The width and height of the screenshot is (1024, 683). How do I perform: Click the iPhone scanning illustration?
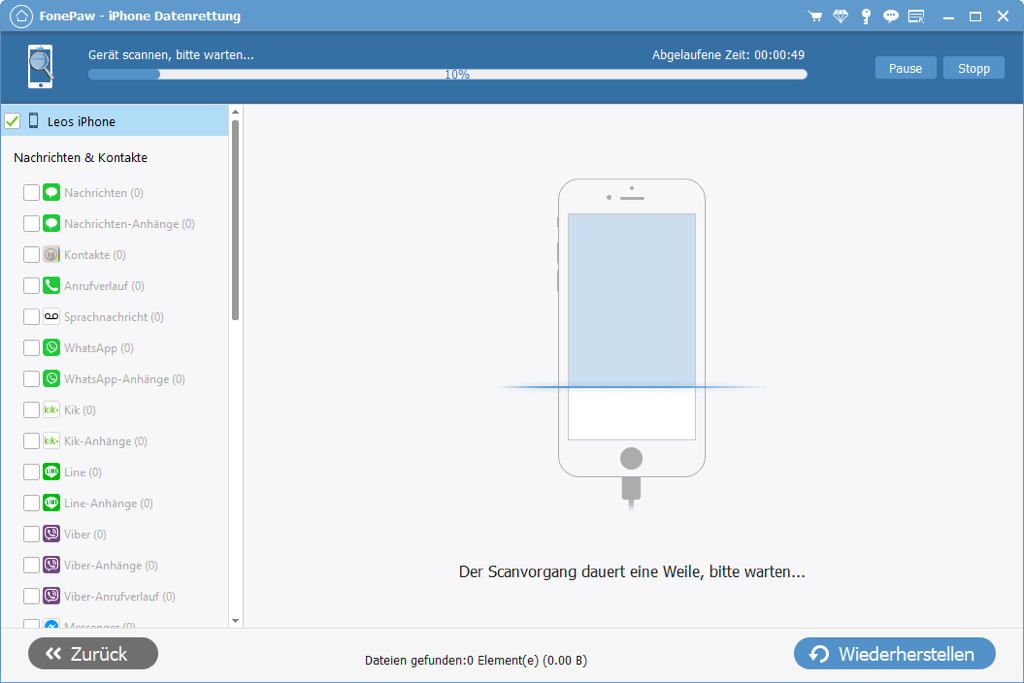click(x=632, y=343)
